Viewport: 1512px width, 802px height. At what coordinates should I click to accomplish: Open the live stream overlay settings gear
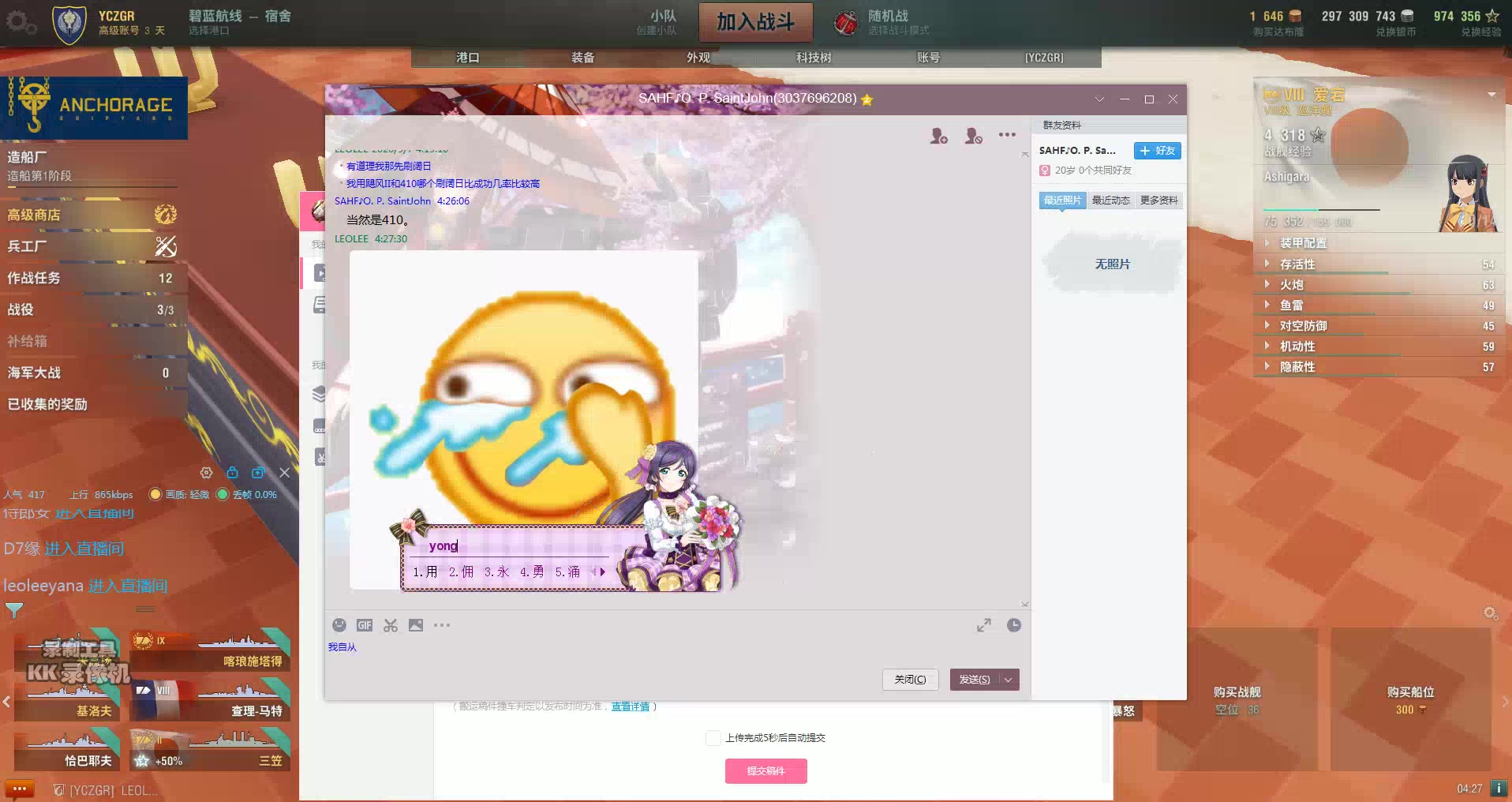[206, 473]
